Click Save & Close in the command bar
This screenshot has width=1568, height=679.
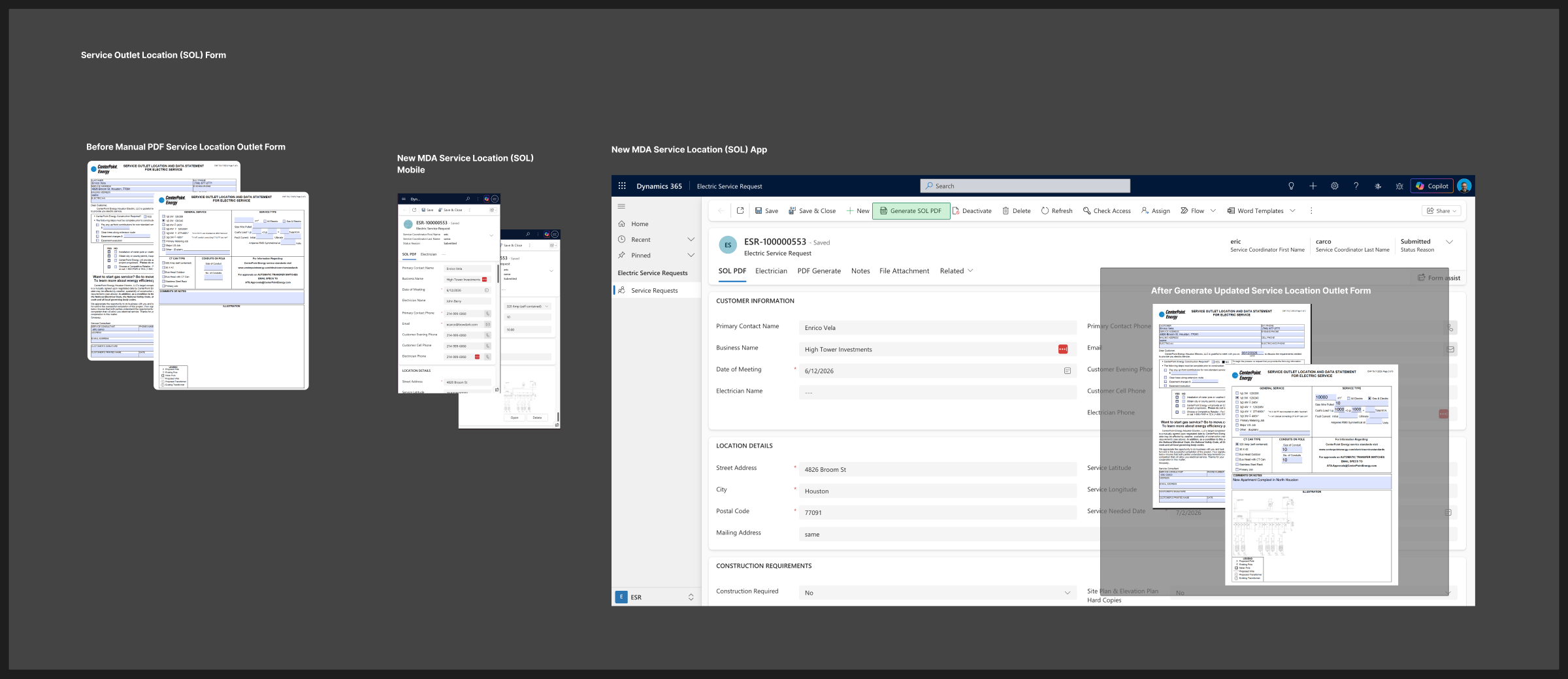pos(812,211)
